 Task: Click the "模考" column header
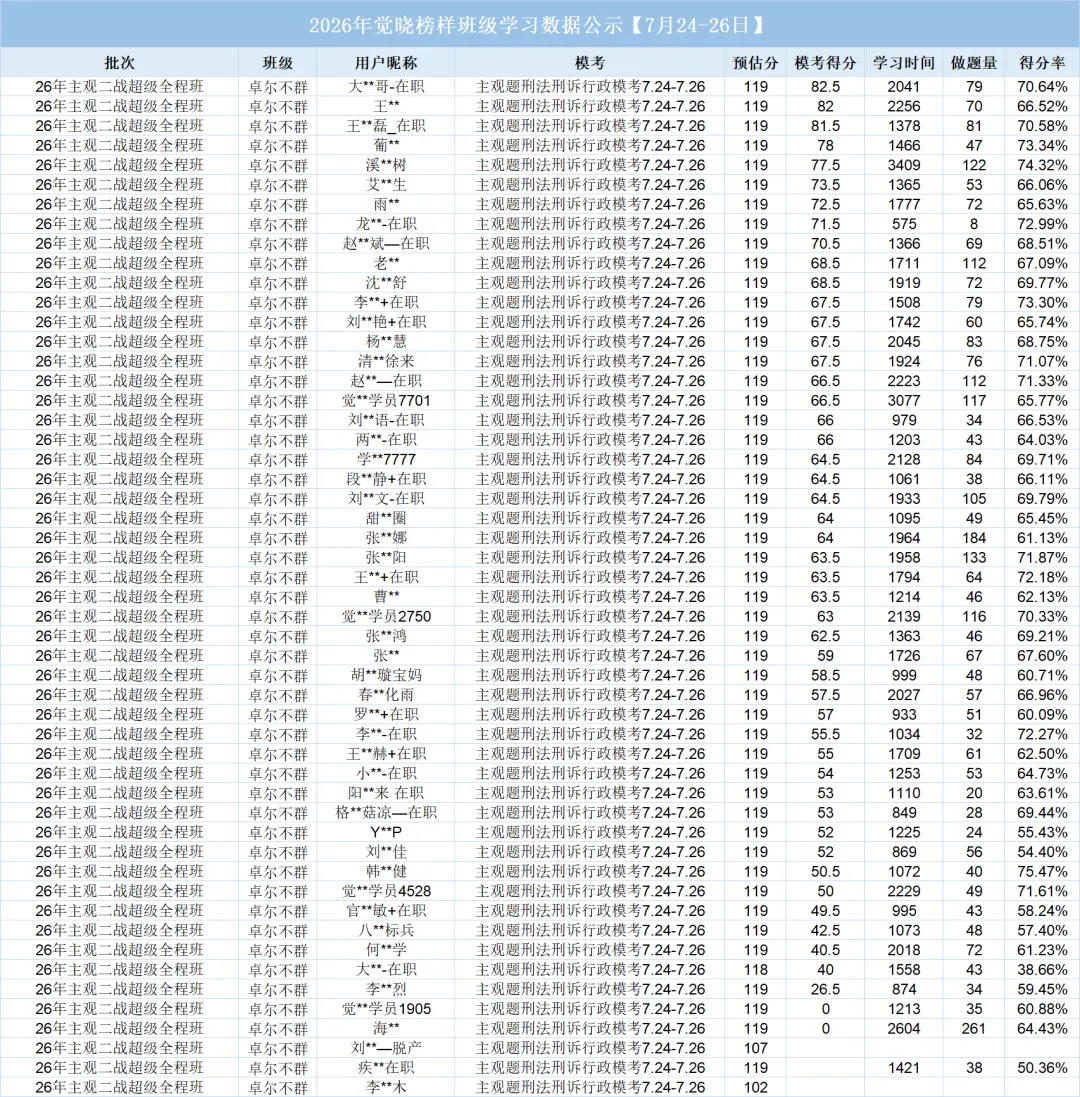[x=590, y=63]
